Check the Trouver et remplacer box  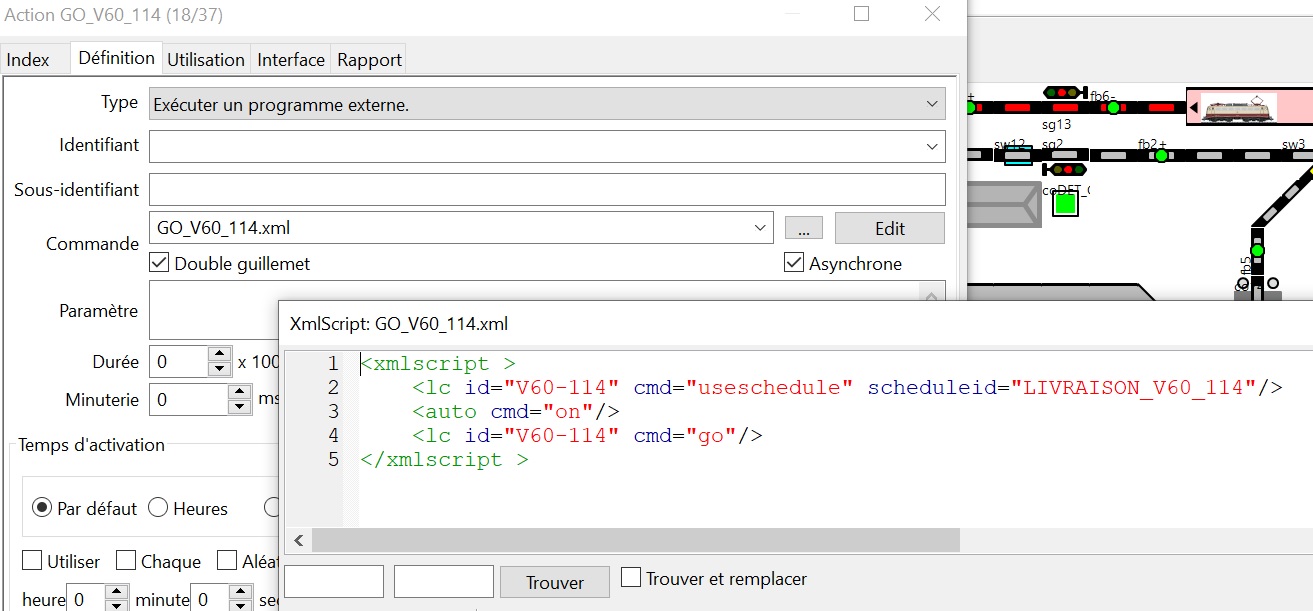tap(631, 578)
